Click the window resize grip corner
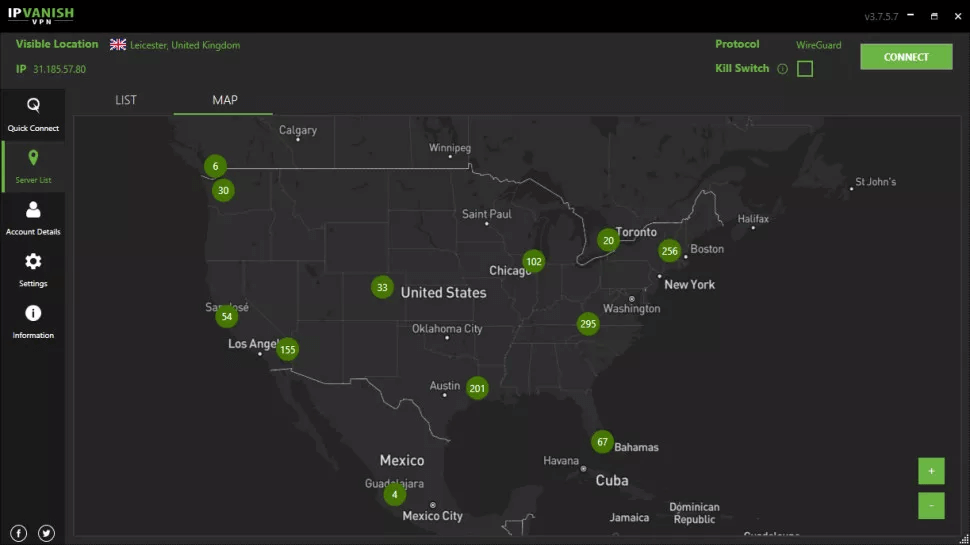Image resolution: width=970 pixels, height=545 pixels. tap(964, 539)
